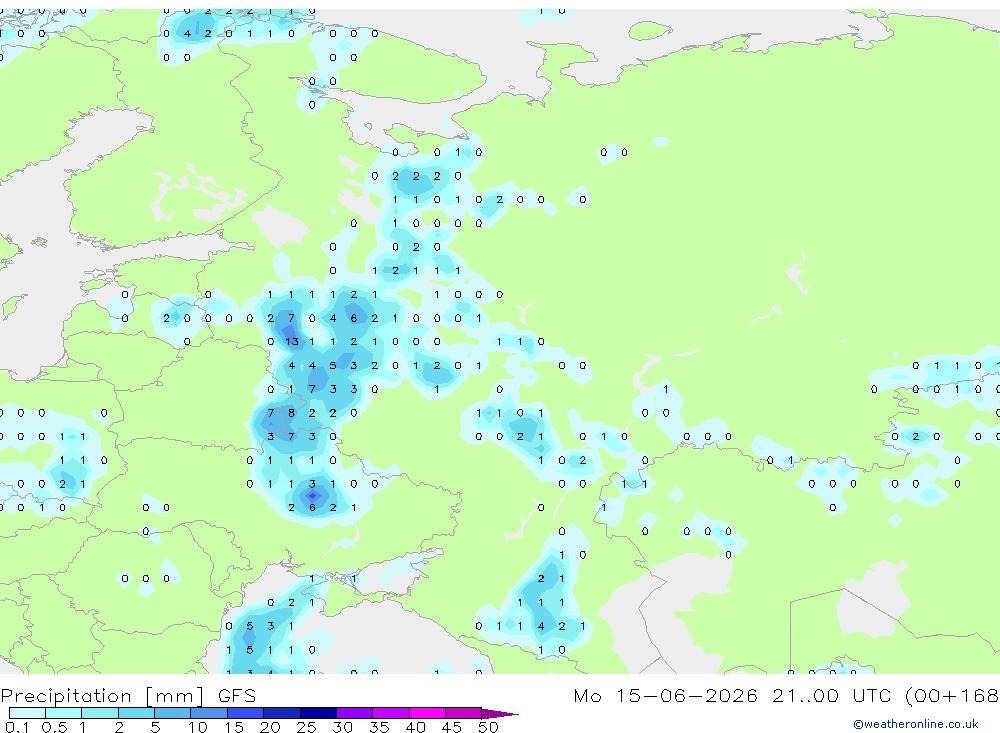The width and height of the screenshot is (1000, 733).
Task: Click the forecast date 'Mo 15-06-2026'
Action: (665, 695)
